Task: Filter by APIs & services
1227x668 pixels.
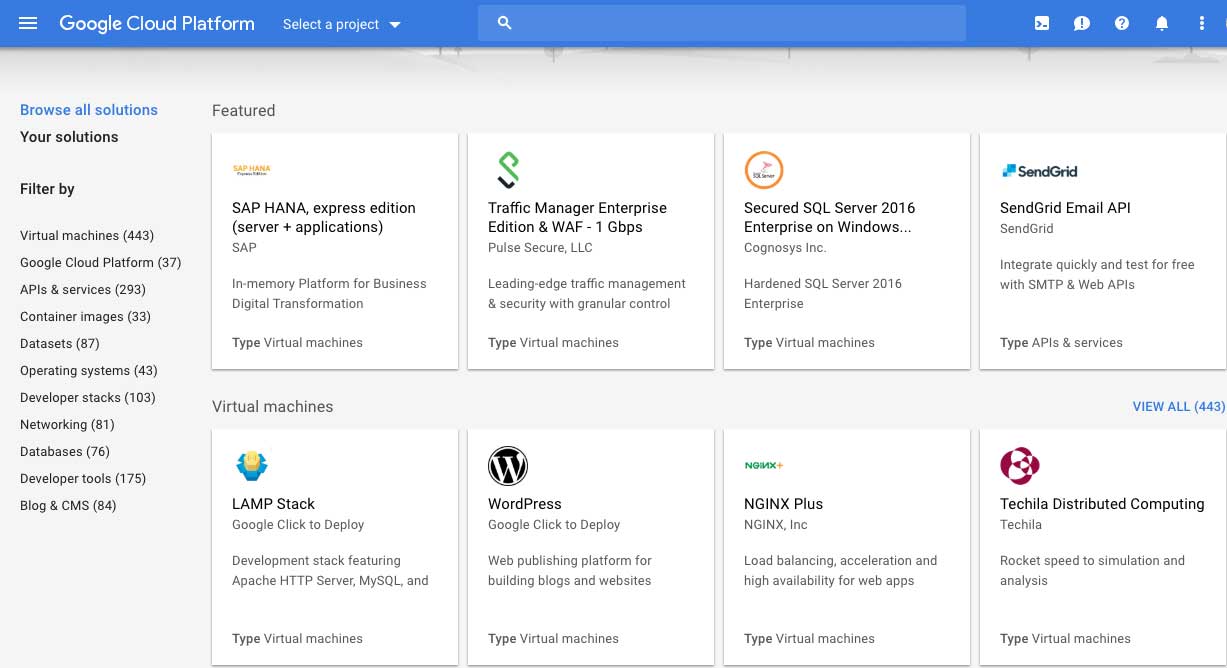Action: pos(83,290)
